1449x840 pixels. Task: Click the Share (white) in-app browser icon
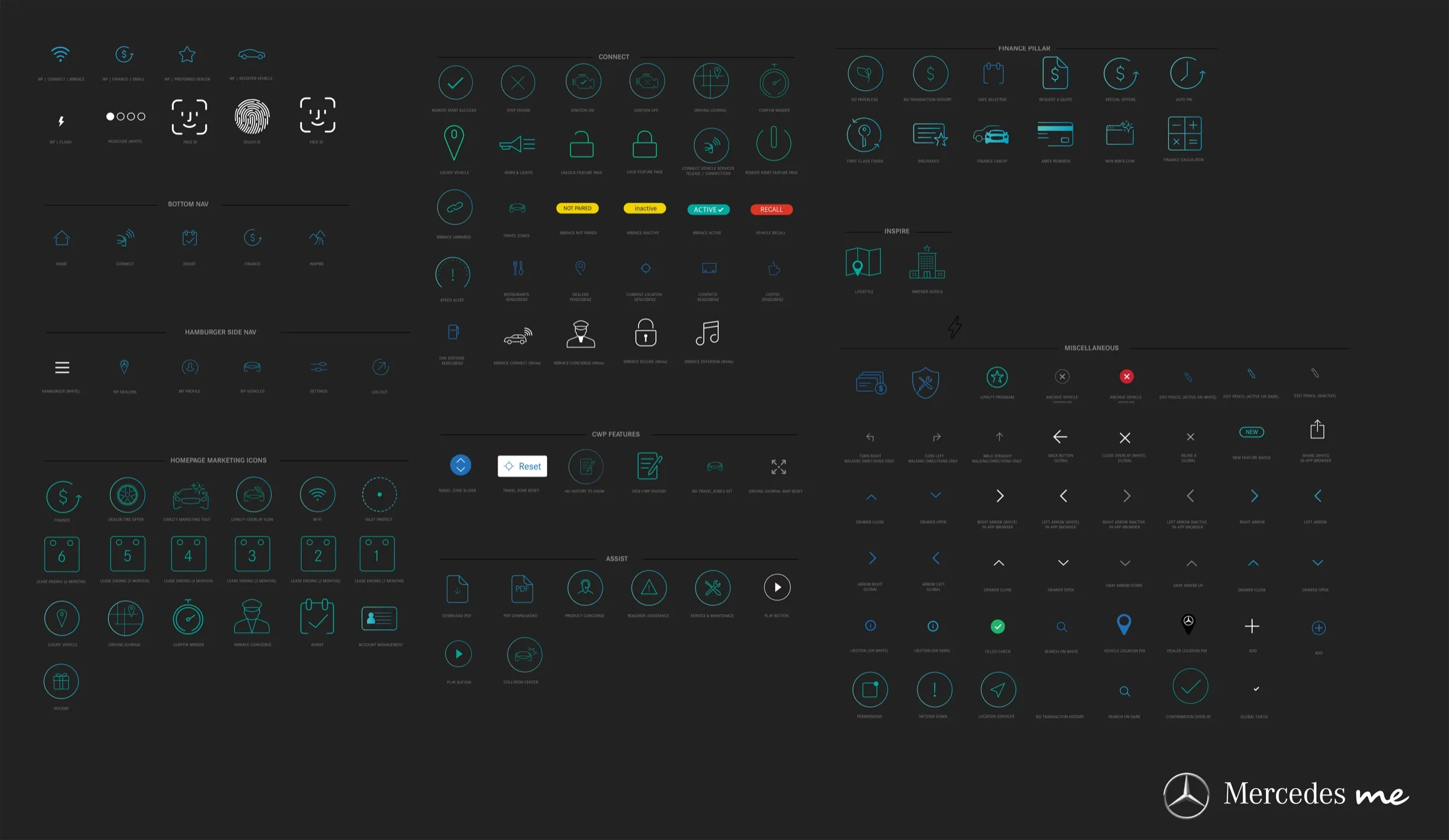coord(1317,430)
